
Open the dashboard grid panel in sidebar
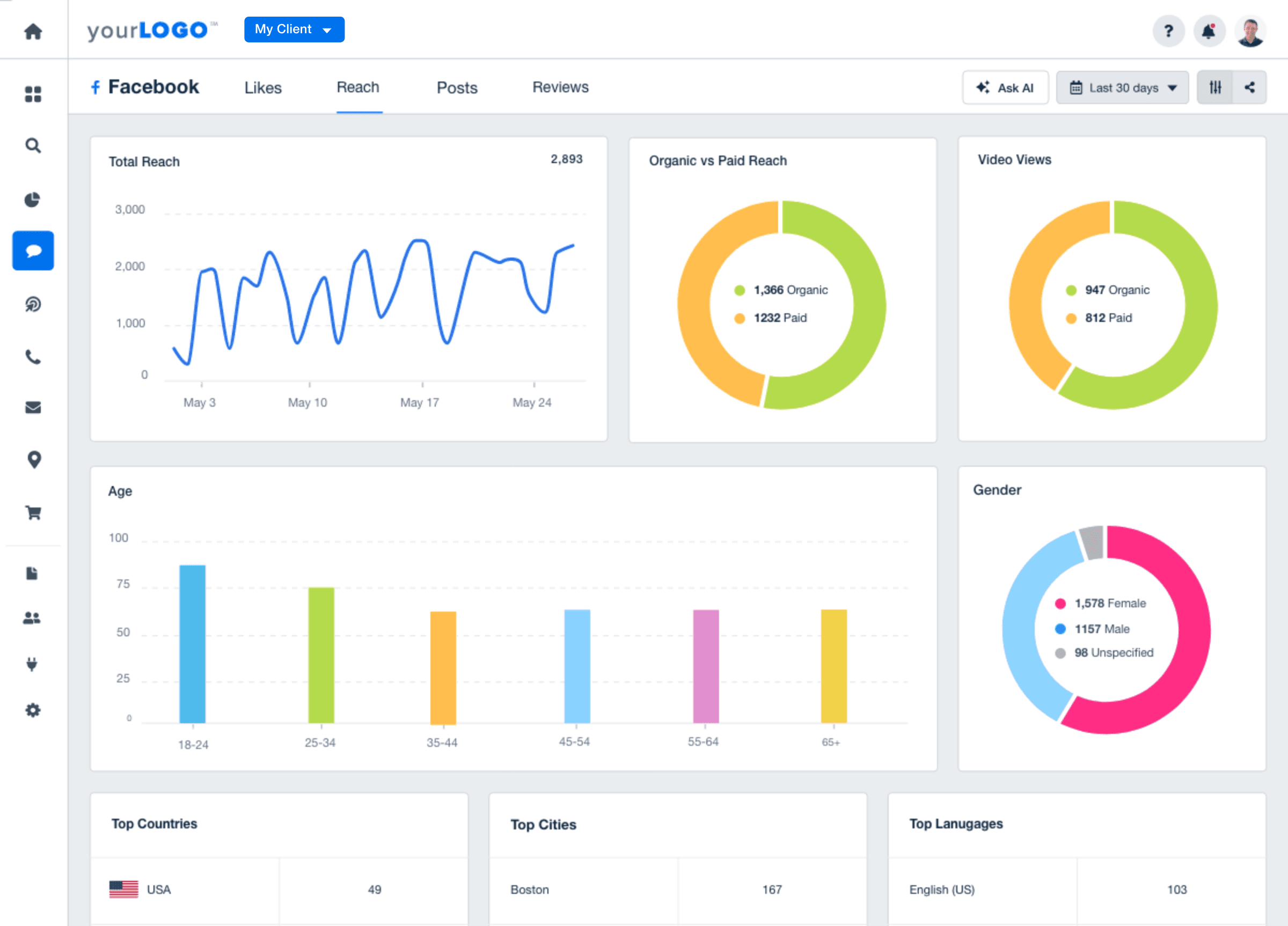click(33, 94)
